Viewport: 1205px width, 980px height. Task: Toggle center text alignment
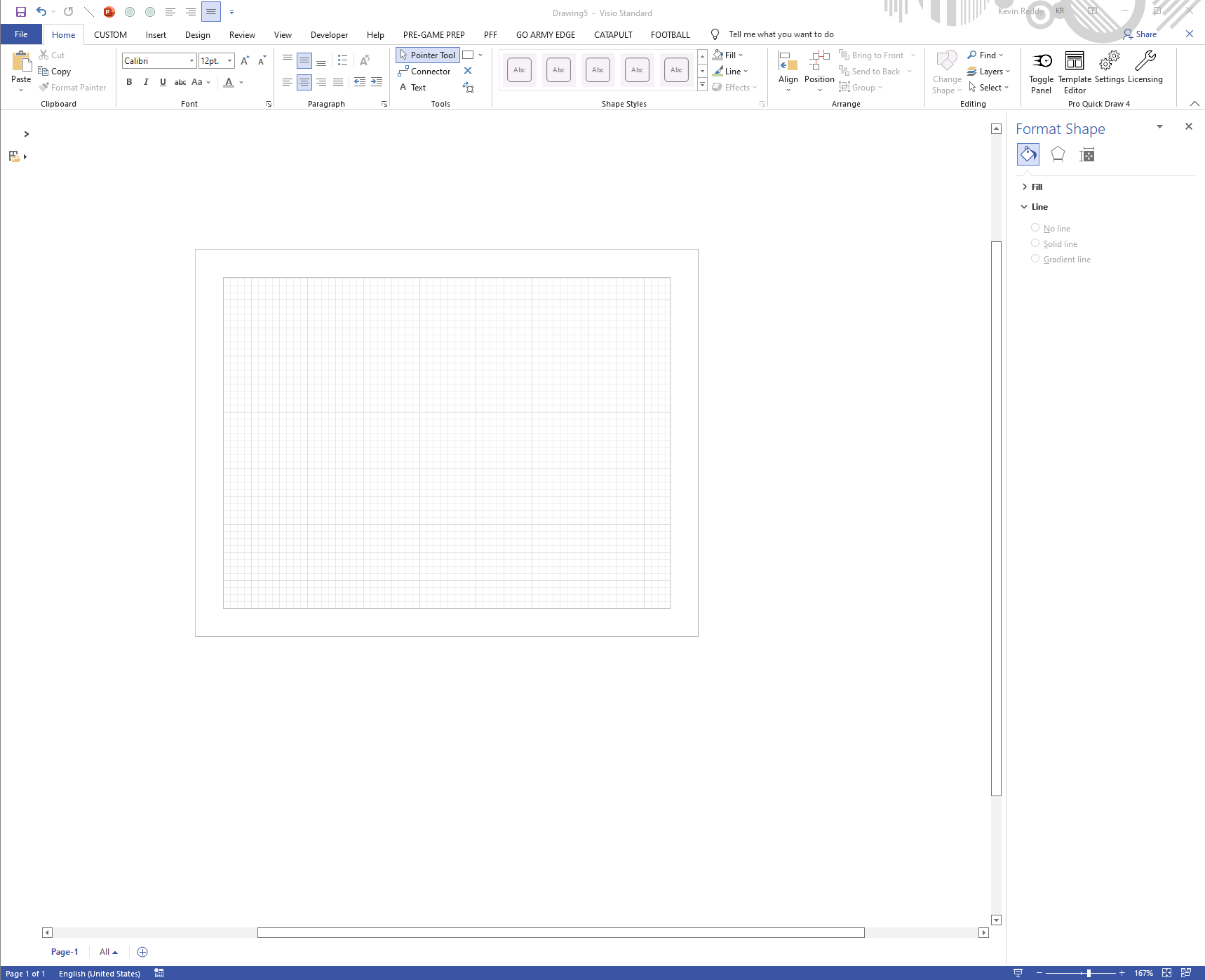pos(304,82)
